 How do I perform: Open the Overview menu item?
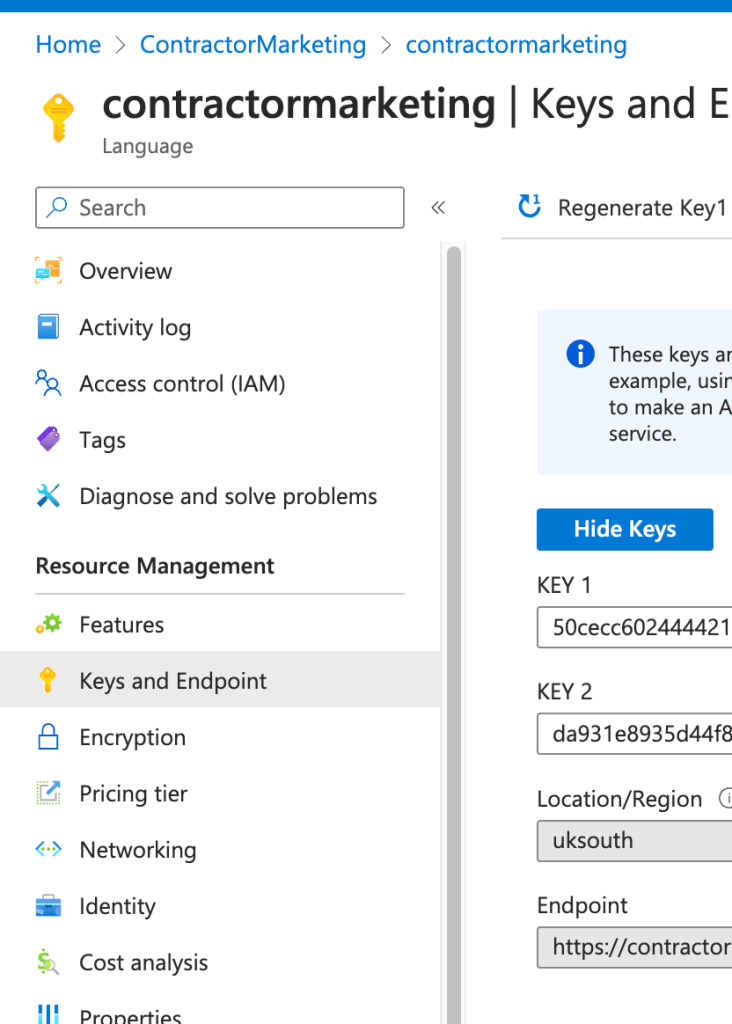(220, 271)
